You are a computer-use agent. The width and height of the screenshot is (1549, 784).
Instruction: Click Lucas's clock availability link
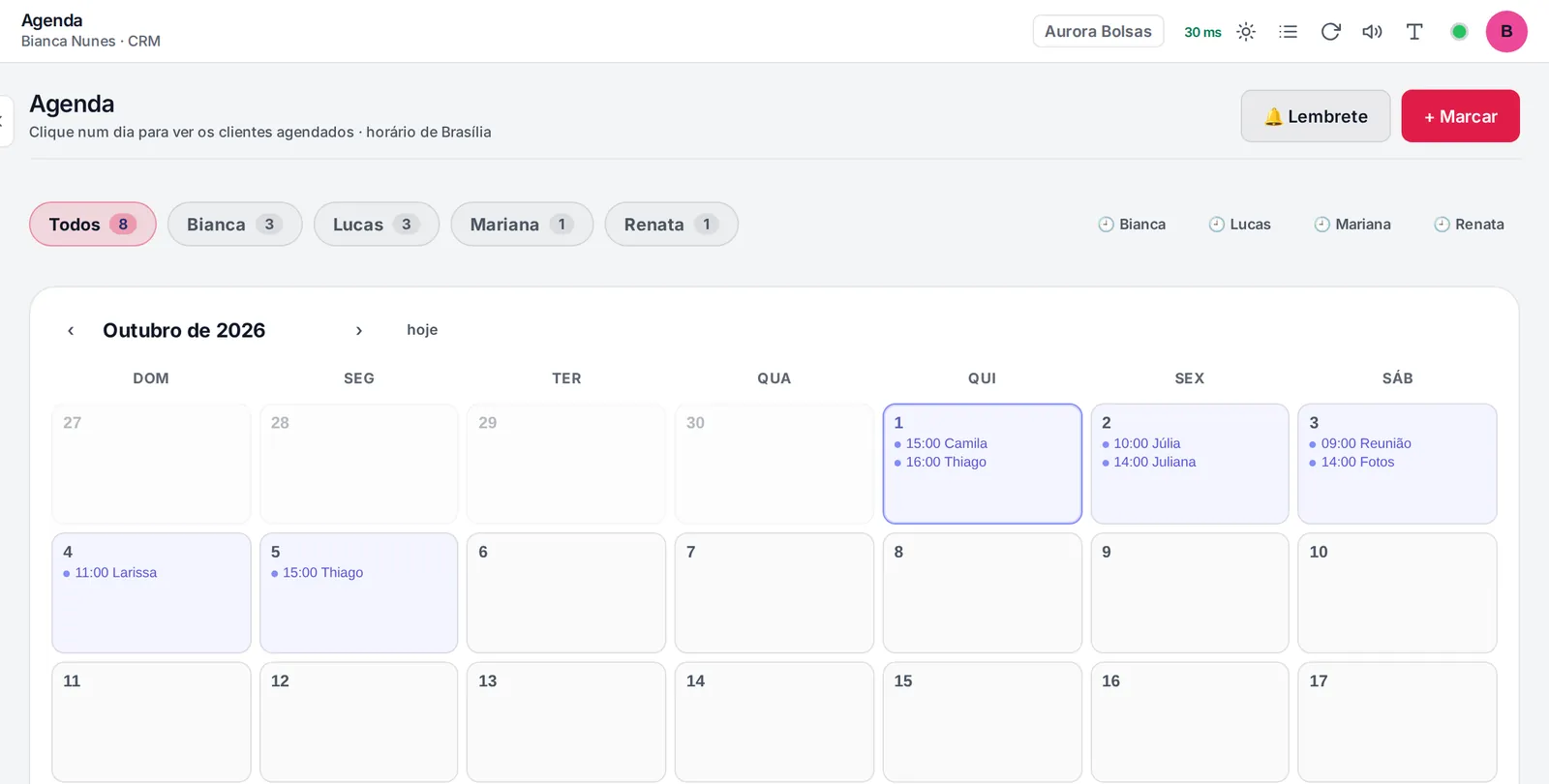[x=1240, y=225]
